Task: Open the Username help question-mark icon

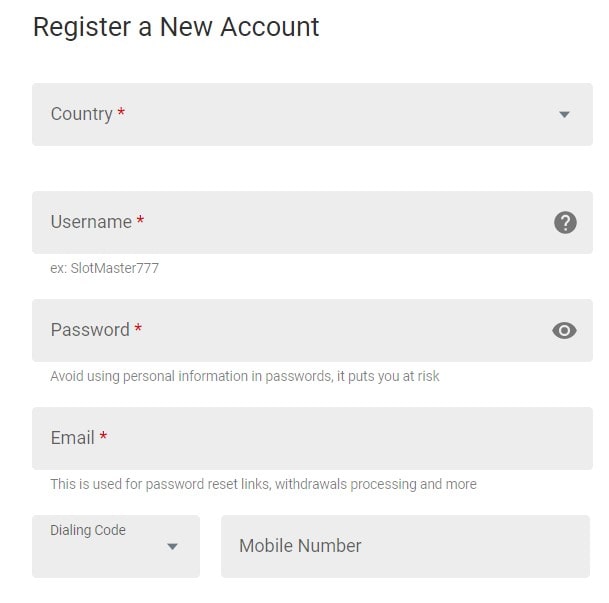Action: point(565,222)
